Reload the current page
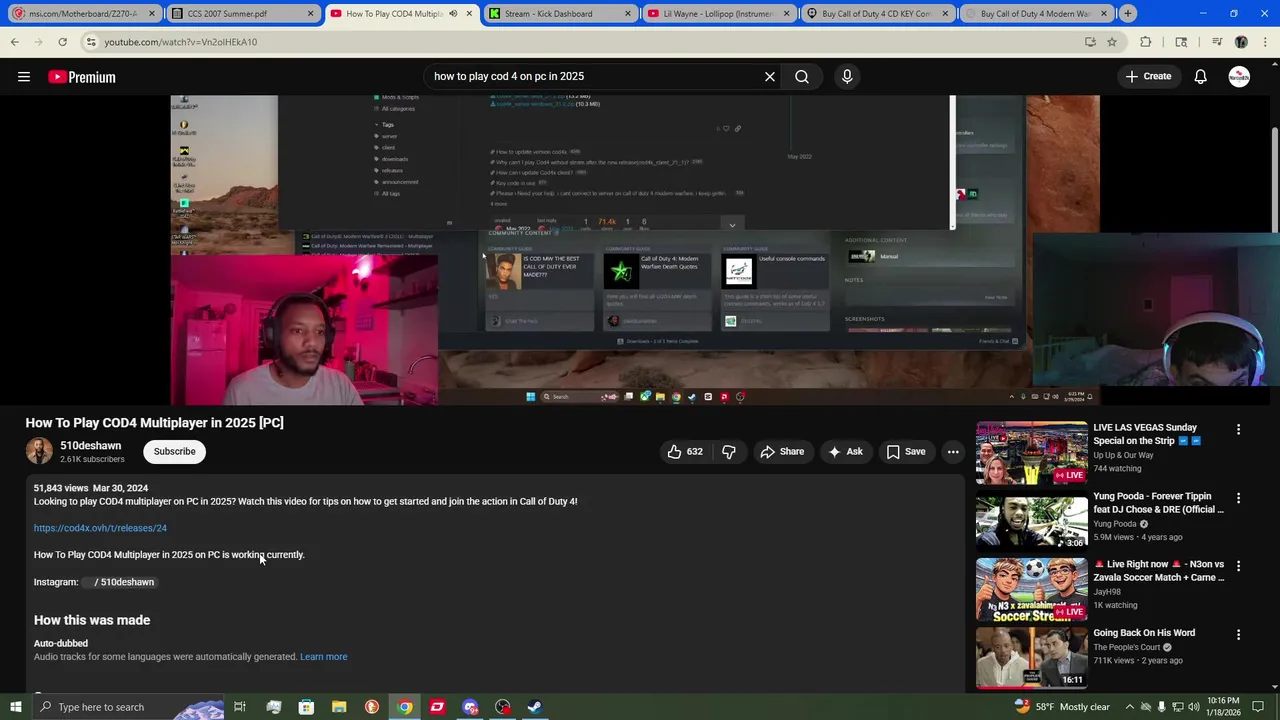1280x720 pixels. pyautogui.click(x=62, y=42)
